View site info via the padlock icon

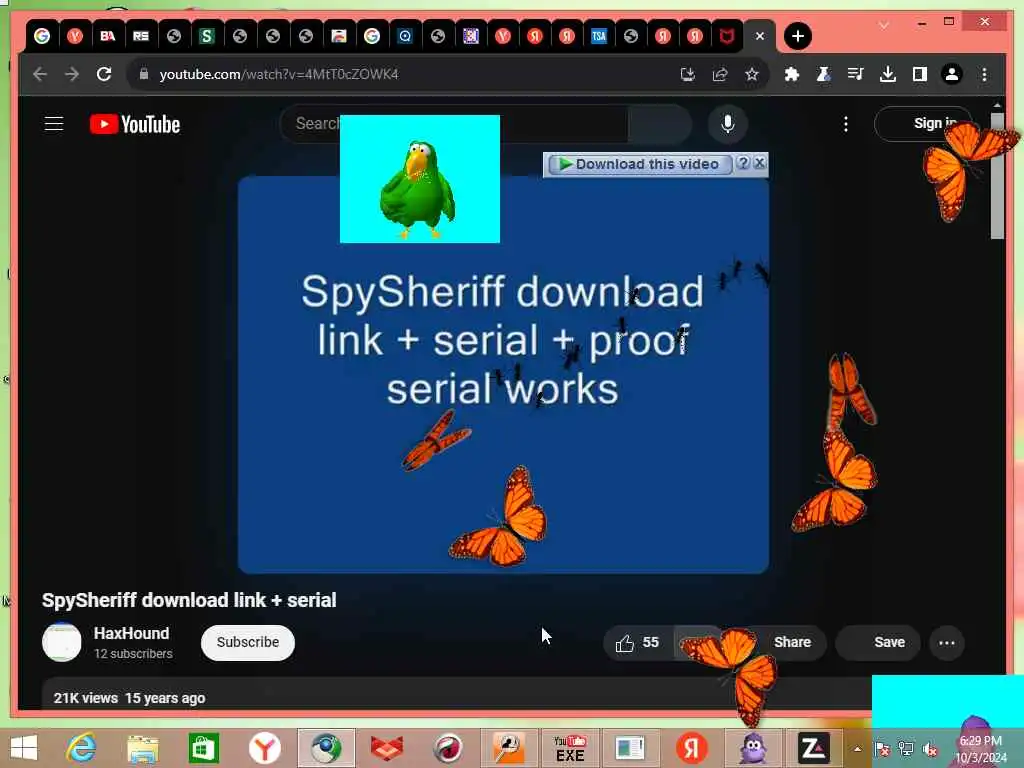[144, 74]
